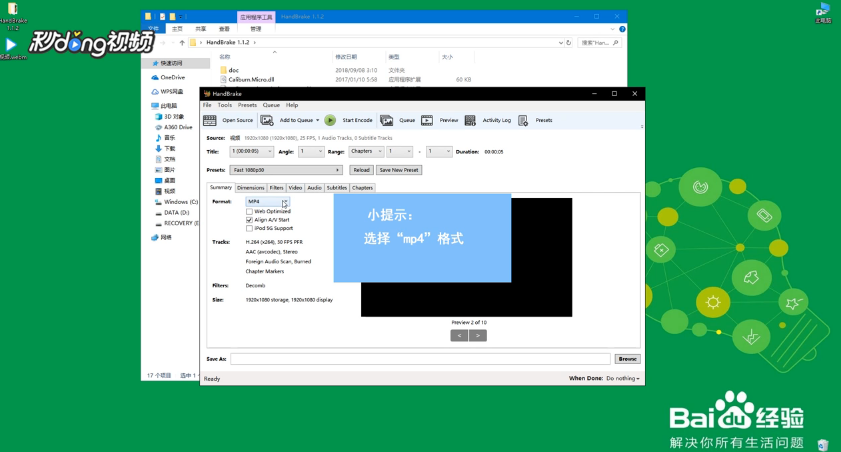Click the Save As destination path field
Screen dimensions: 841x452
pyautogui.click(x=420, y=359)
